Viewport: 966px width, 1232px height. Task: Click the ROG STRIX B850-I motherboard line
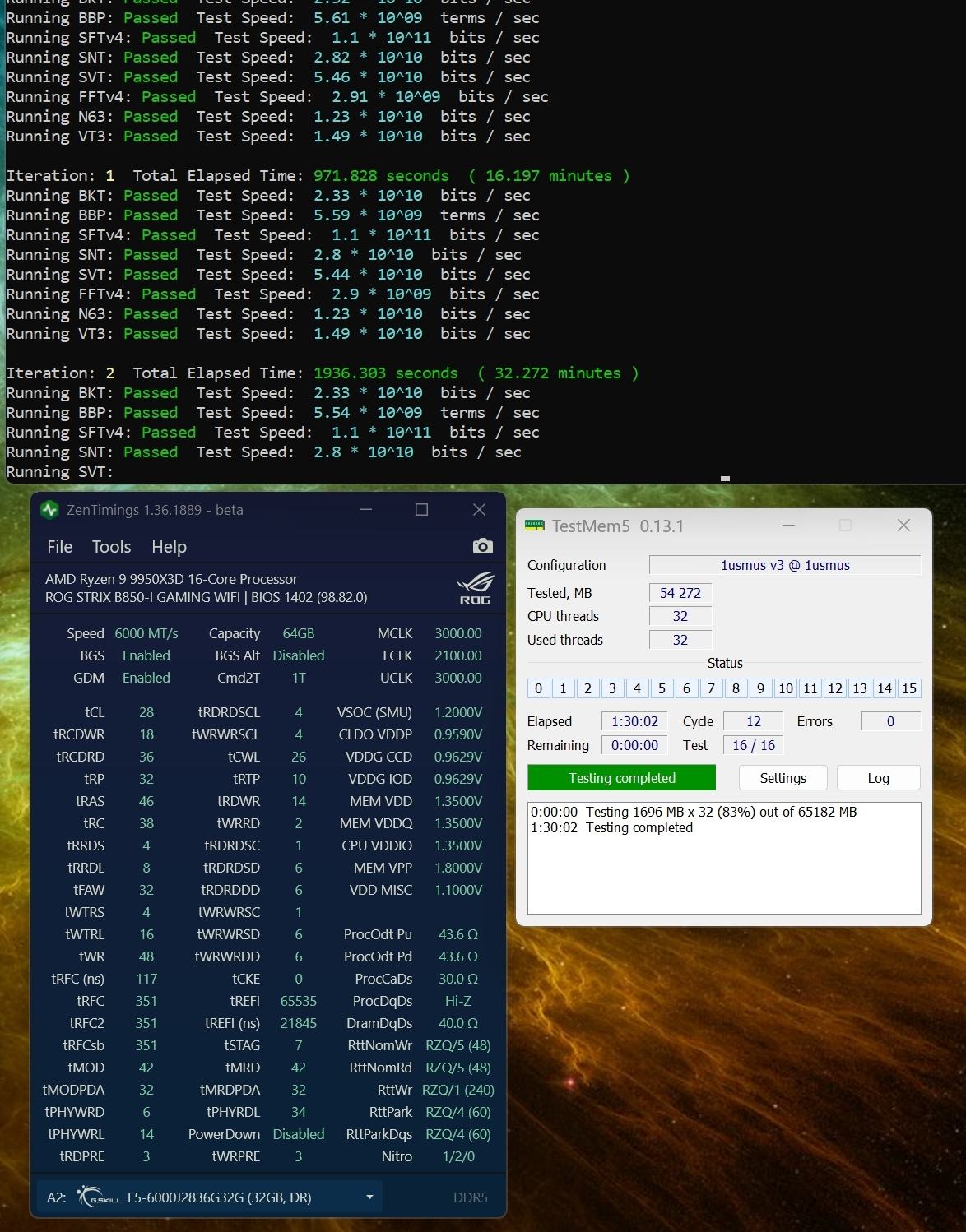coord(207,597)
